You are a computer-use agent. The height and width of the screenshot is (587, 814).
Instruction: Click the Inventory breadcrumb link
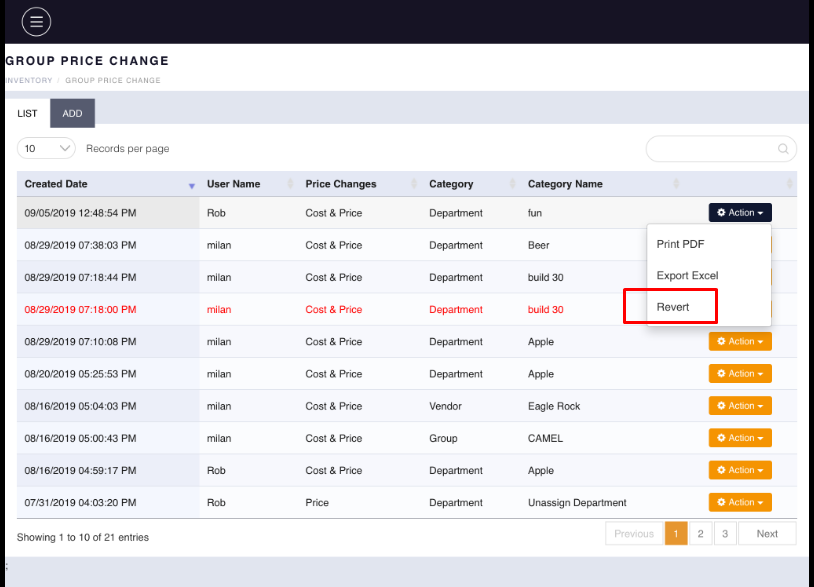tap(28, 80)
